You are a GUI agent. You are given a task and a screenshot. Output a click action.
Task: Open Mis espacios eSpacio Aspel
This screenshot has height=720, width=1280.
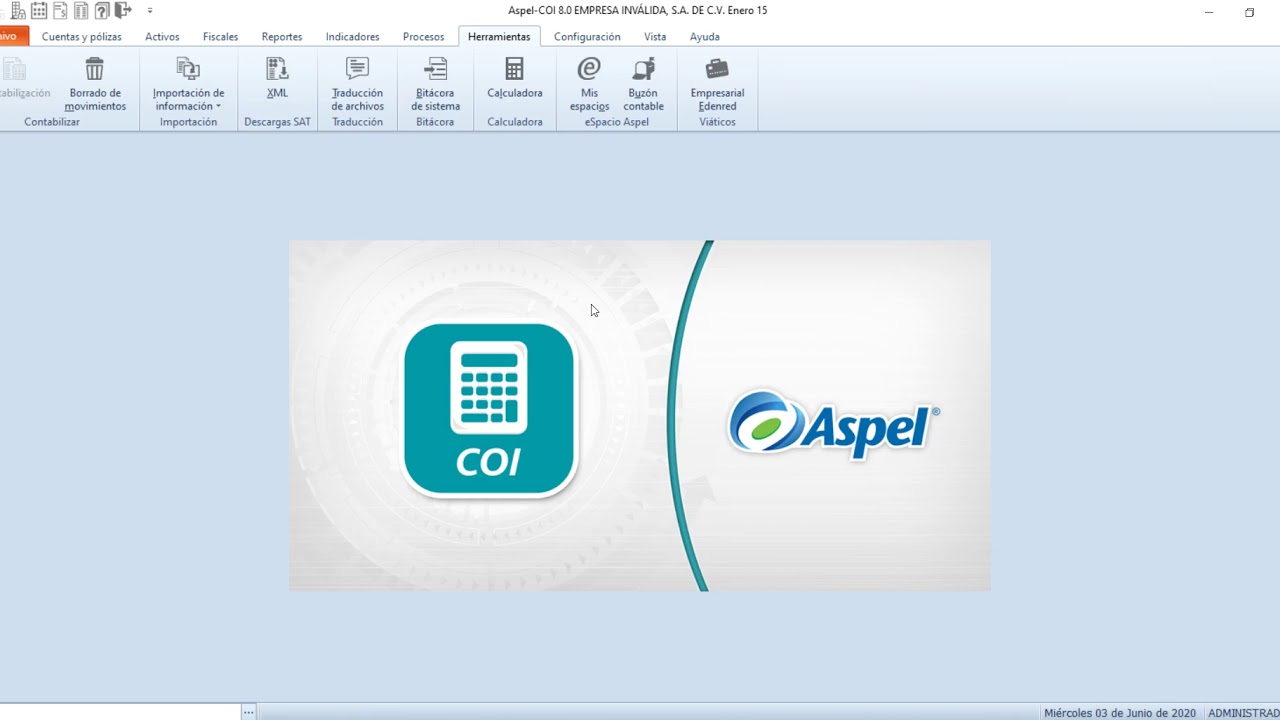(x=589, y=84)
